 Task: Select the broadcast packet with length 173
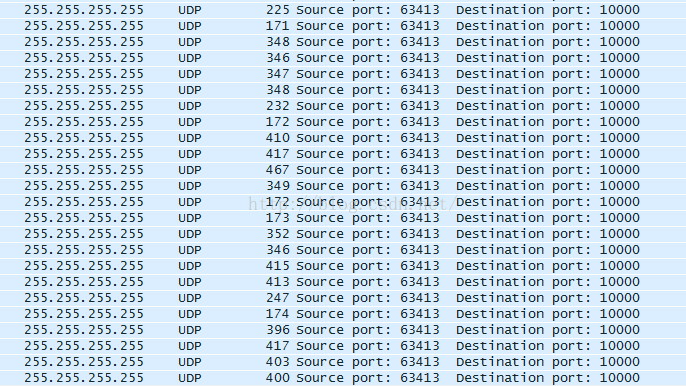(x=343, y=218)
